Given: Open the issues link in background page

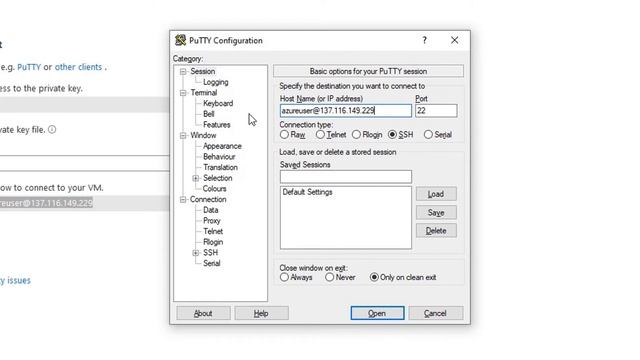Looking at the screenshot, I should pyautogui.click(x=15, y=280).
